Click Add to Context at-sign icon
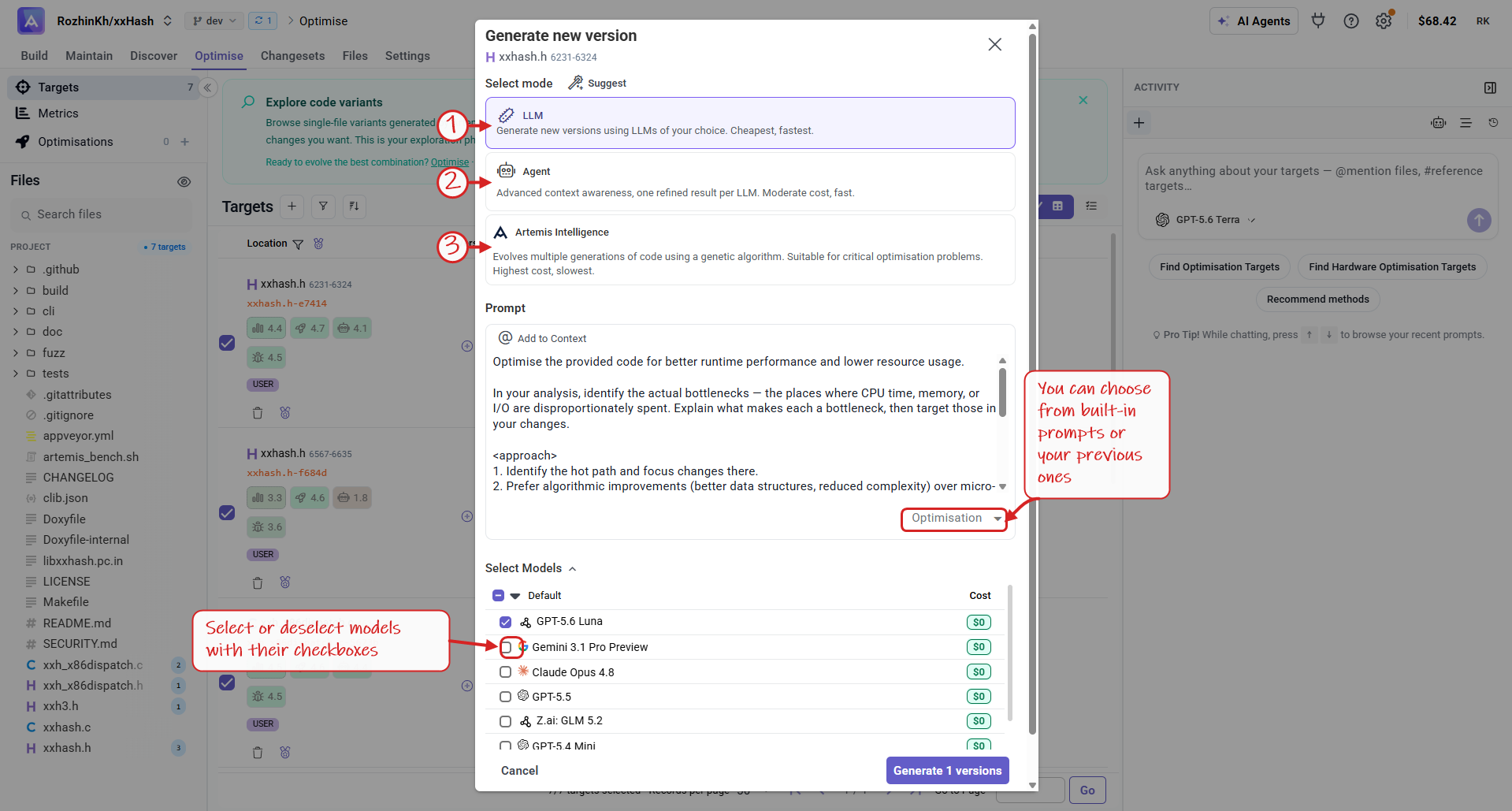Image resolution: width=1512 pixels, height=811 pixels. tap(506, 338)
